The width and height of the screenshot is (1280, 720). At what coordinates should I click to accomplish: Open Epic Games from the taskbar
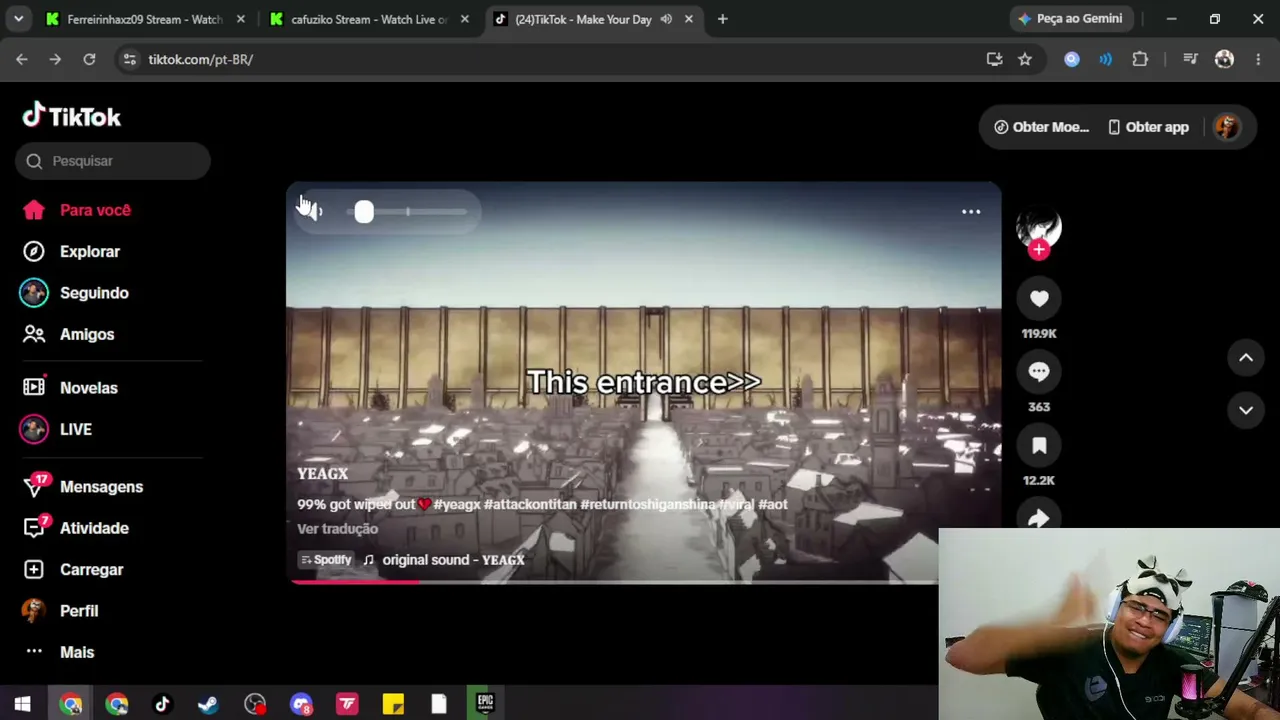pyautogui.click(x=485, y=704)
